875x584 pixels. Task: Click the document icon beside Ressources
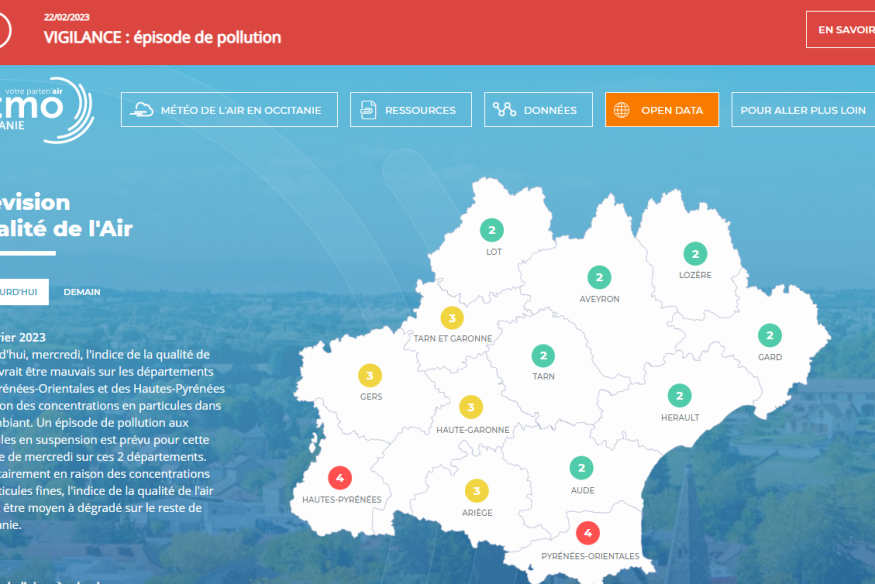coord(368,110)
